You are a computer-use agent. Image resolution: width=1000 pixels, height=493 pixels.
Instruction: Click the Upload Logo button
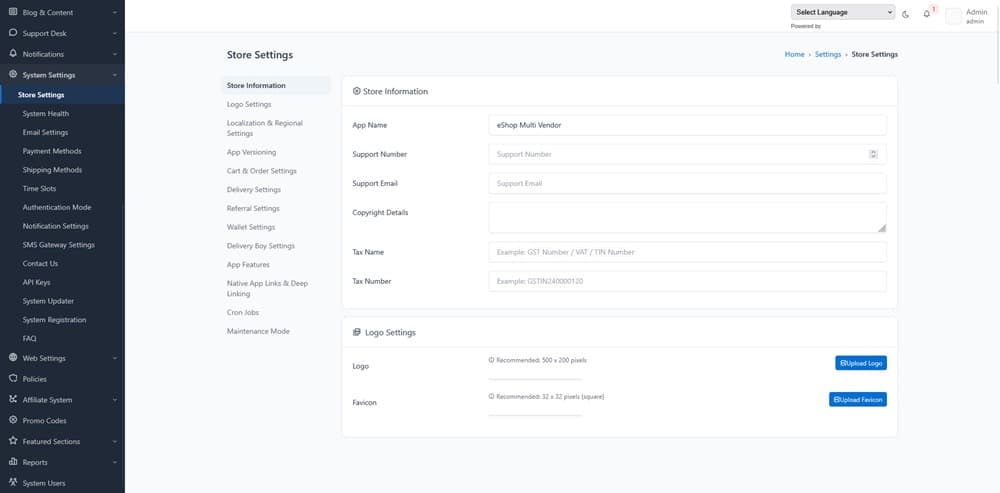coord(861,363)
